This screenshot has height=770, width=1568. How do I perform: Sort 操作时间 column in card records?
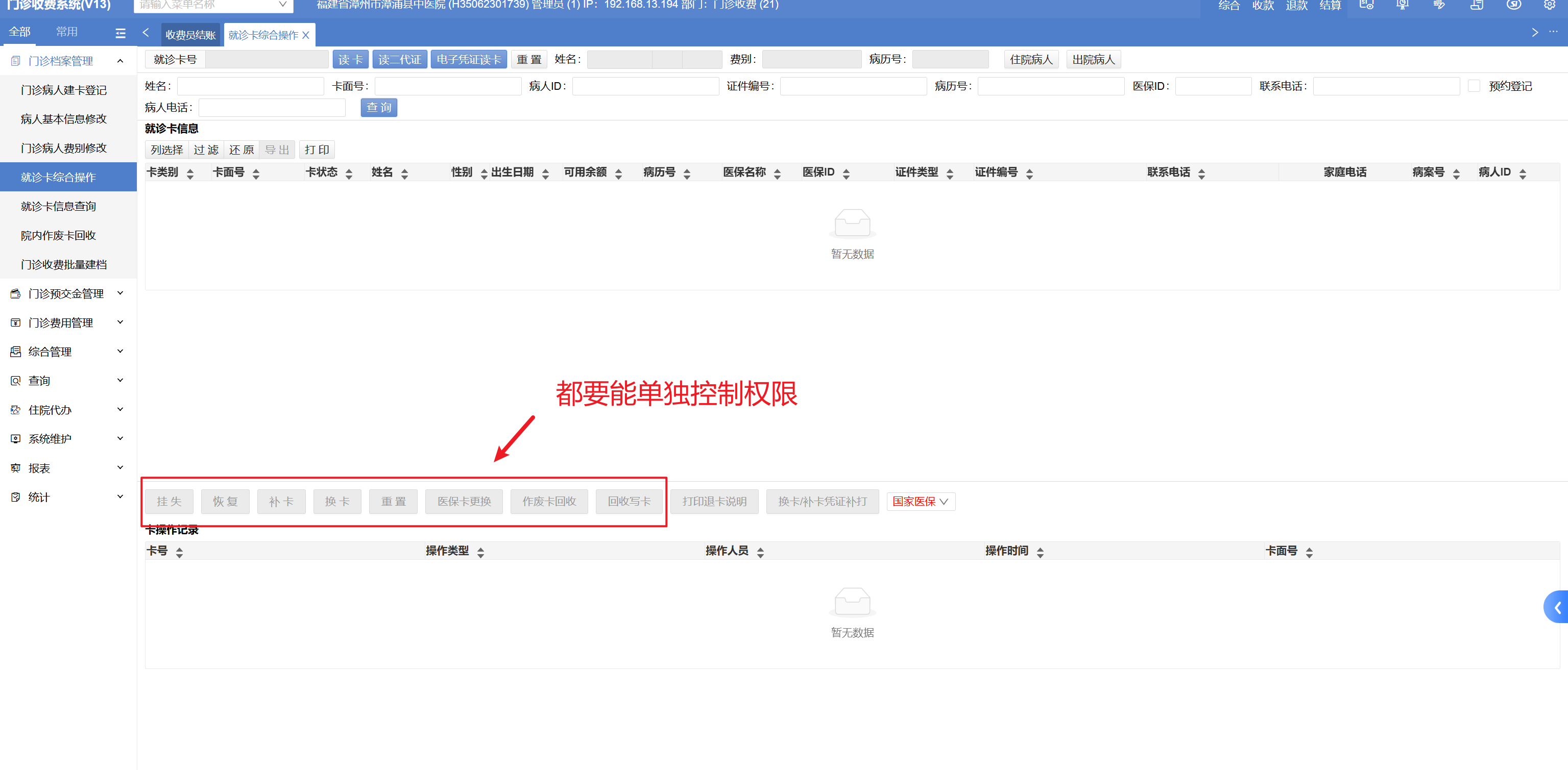click(1040, 552)
